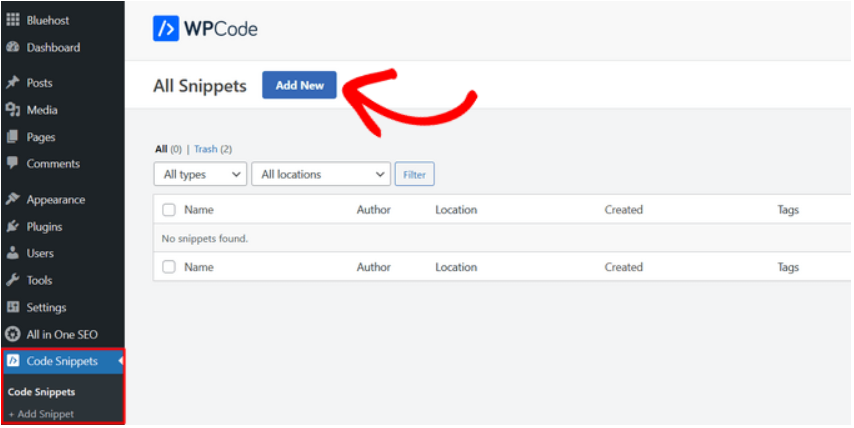Image resolution: width=854 pixels, height=428 pixels.
Task: Click the + Add Snippet submenu link
Action: point(41,414)
